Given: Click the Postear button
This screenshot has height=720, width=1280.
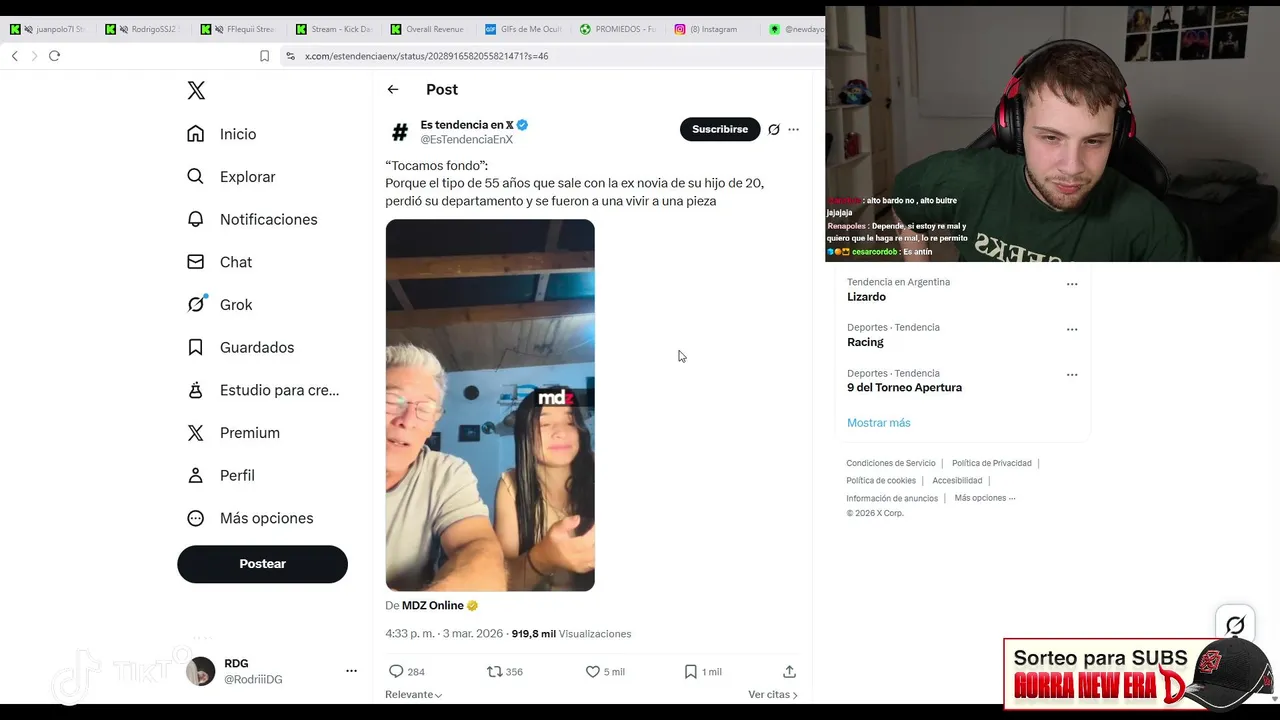Looking at the screenshot, I should click(x=262, y=564).
